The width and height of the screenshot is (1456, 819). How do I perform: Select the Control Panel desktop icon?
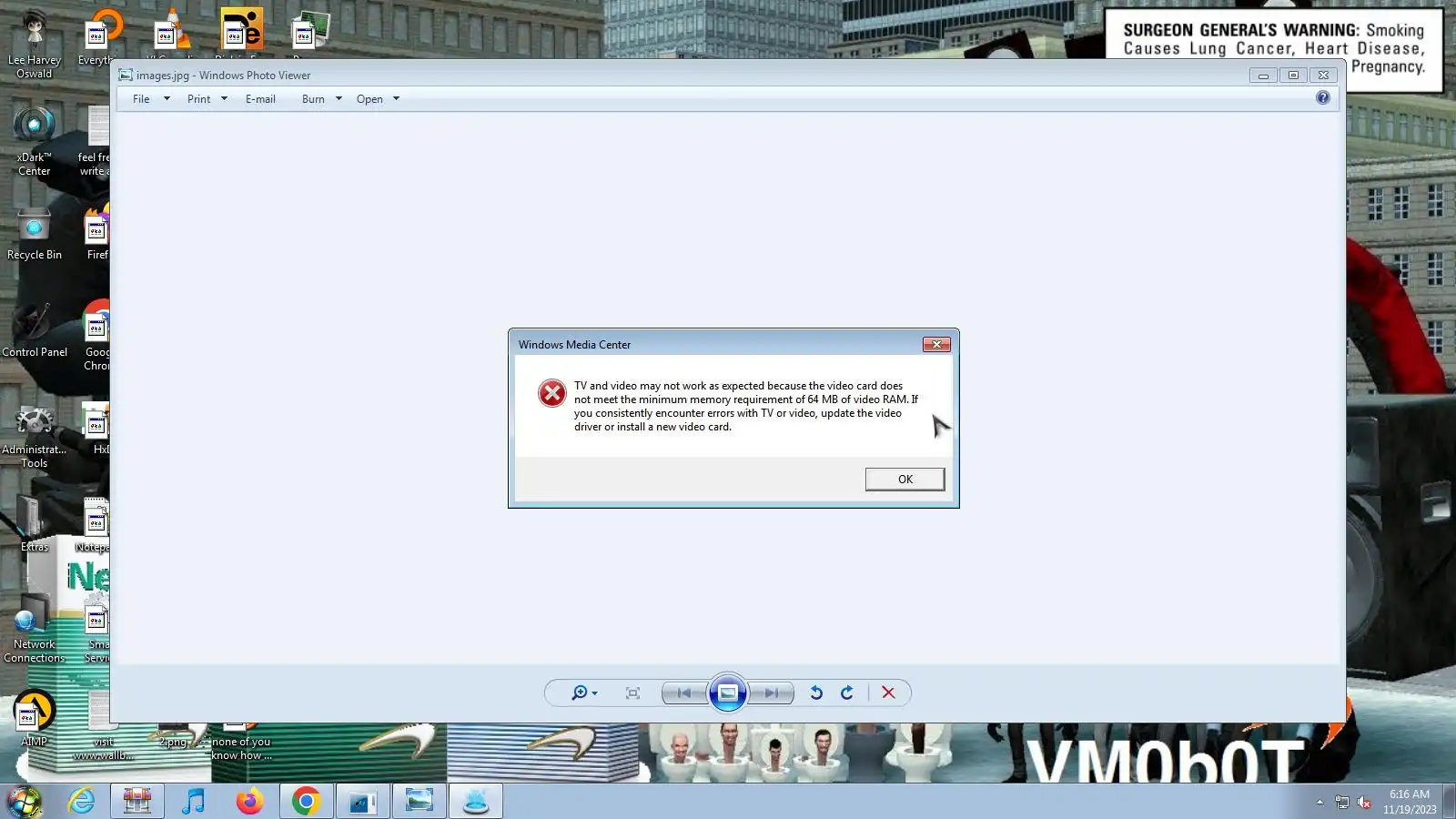point(35,329)
